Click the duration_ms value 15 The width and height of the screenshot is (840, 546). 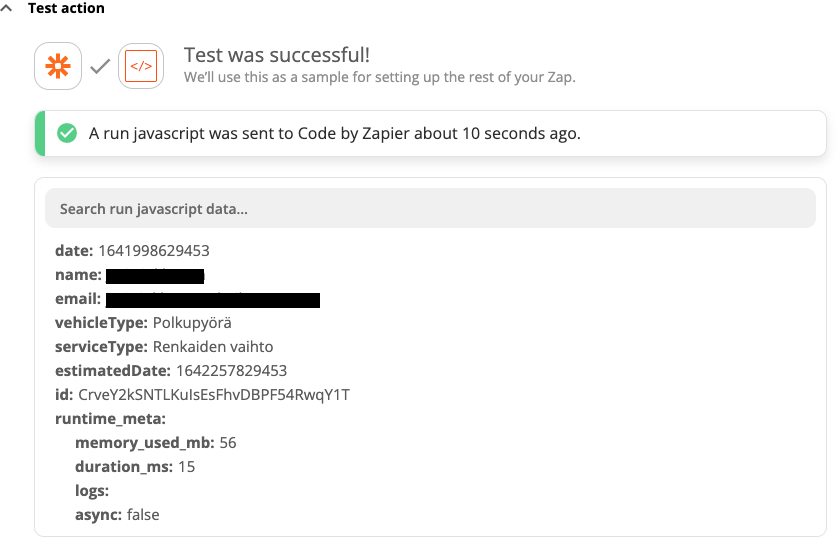point(186,467)
